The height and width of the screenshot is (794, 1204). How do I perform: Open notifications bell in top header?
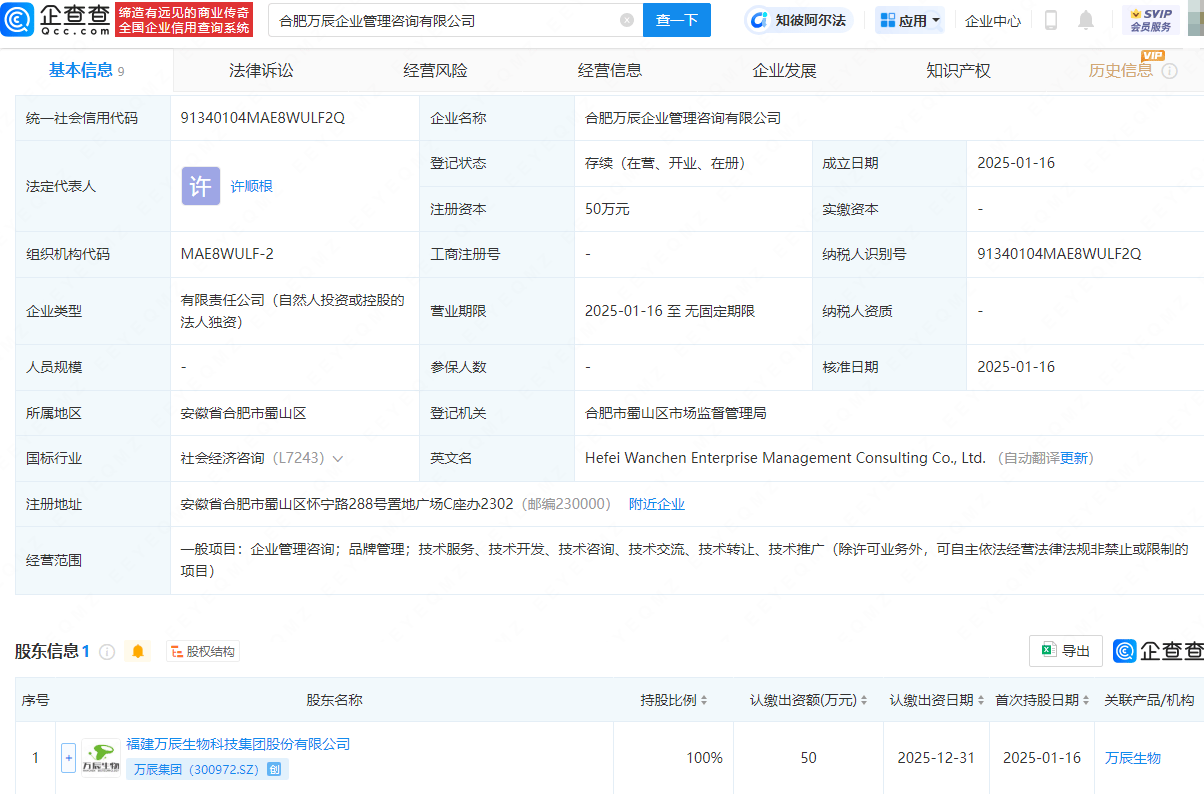1085,20
